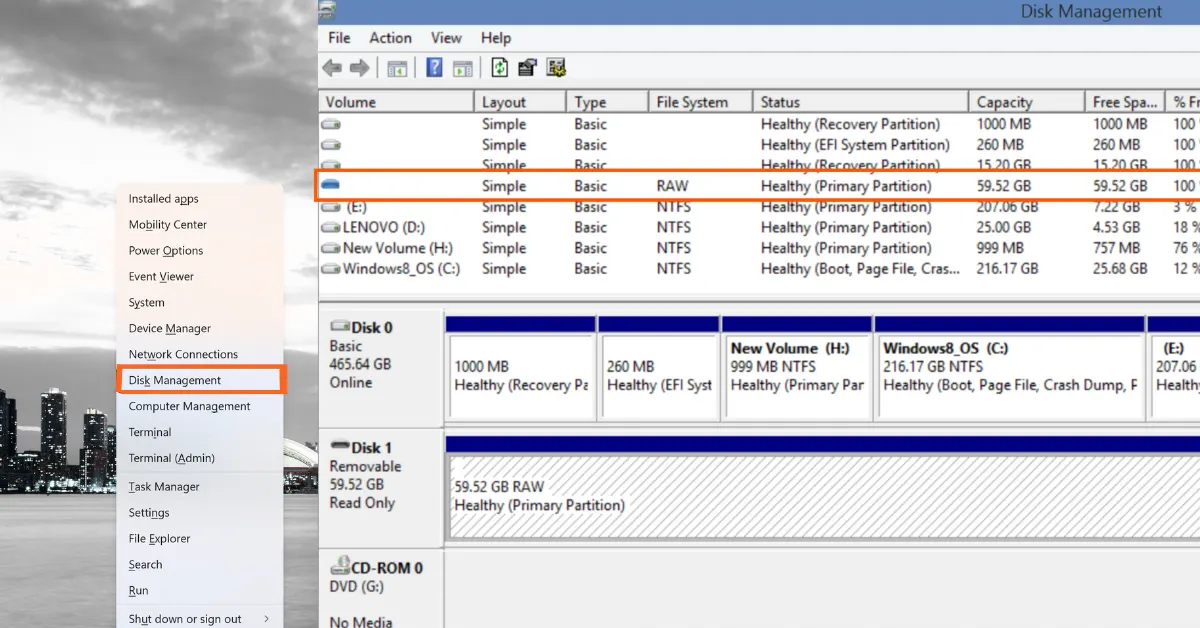Click the Properties icon in the toolbar
The image size is (1200, 628).
528,68
